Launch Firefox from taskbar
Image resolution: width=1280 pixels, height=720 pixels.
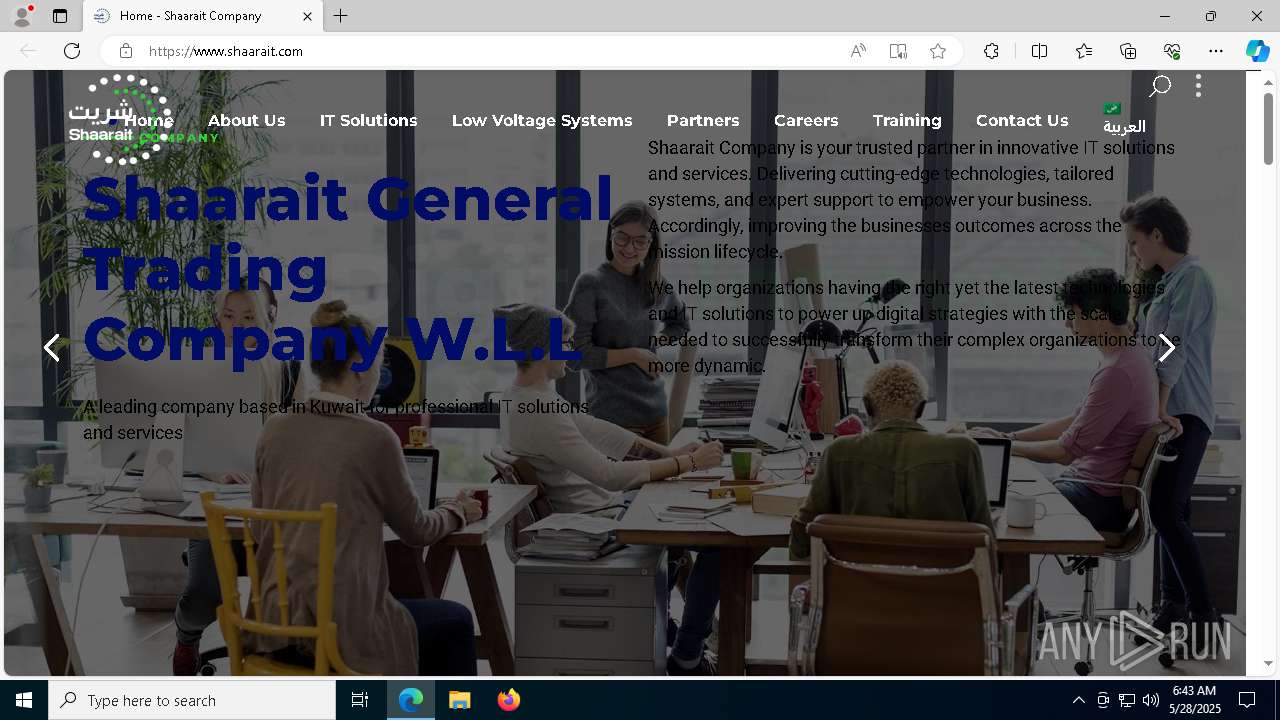click(509, 700)
